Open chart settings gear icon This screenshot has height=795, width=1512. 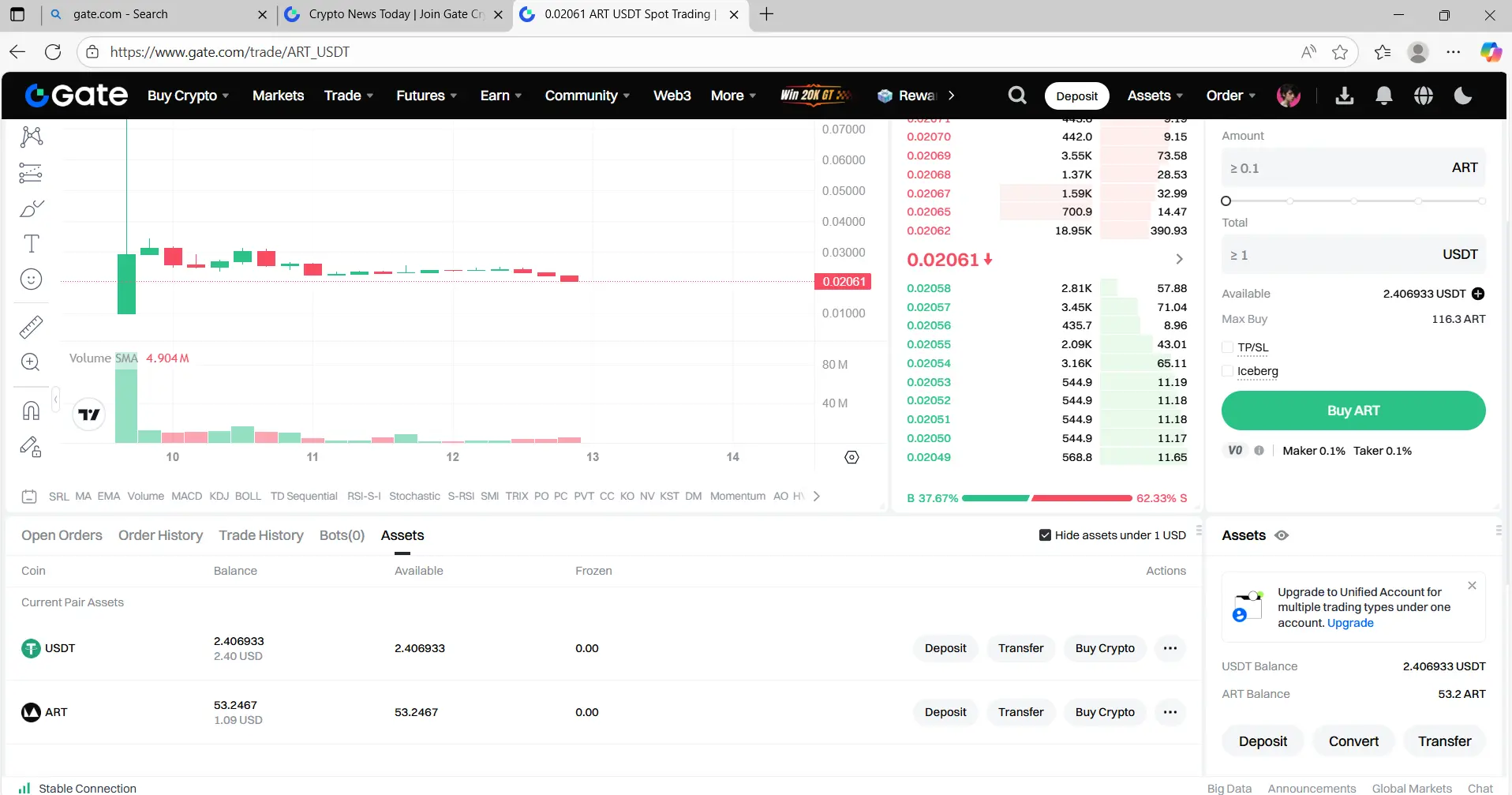(851, 457)
